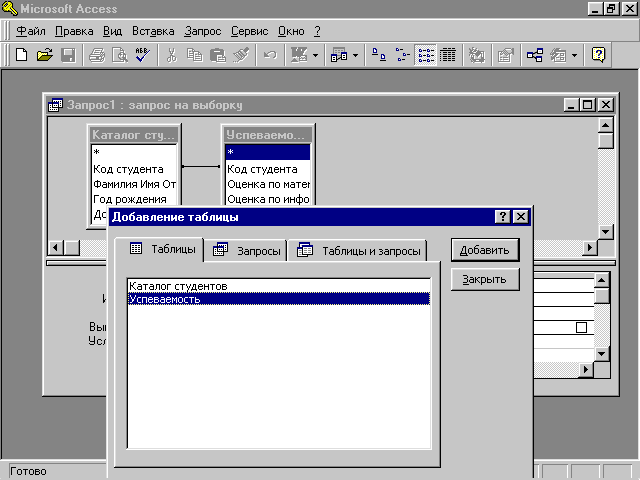Click the Undo arrow icon
Image resolution: width=640 pixels, height=480 pixels.
[x=270, y=55]
